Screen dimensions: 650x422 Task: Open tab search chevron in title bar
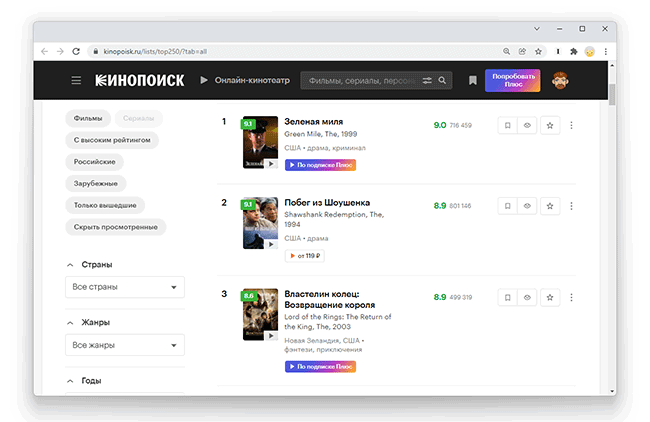[537, 29]
